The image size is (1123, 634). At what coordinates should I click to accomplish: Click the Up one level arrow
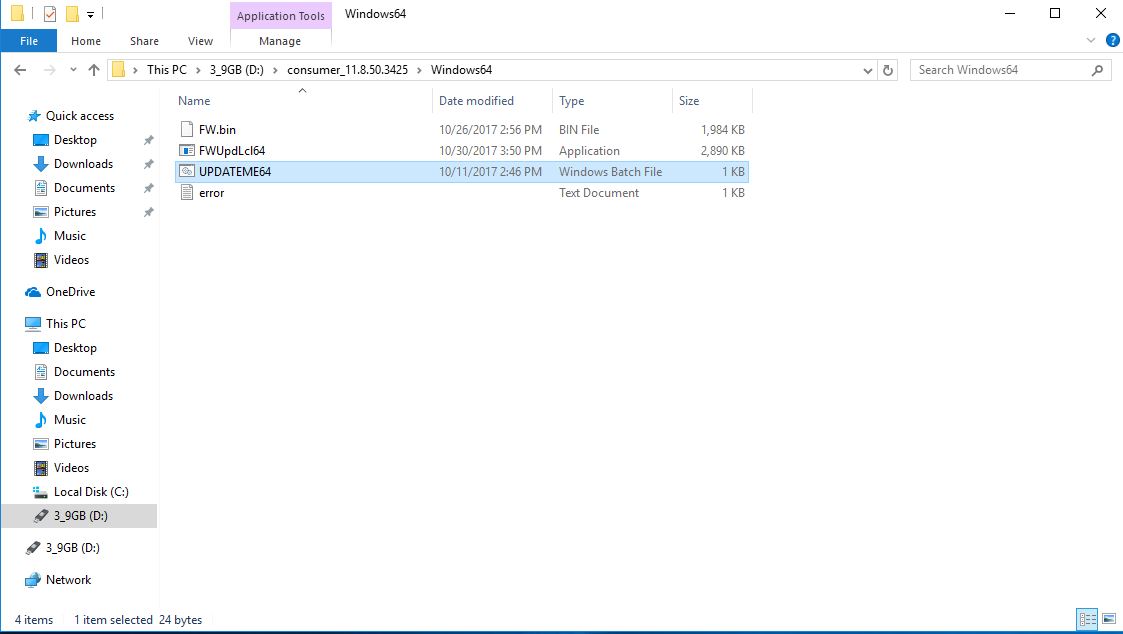pos(94,70)
